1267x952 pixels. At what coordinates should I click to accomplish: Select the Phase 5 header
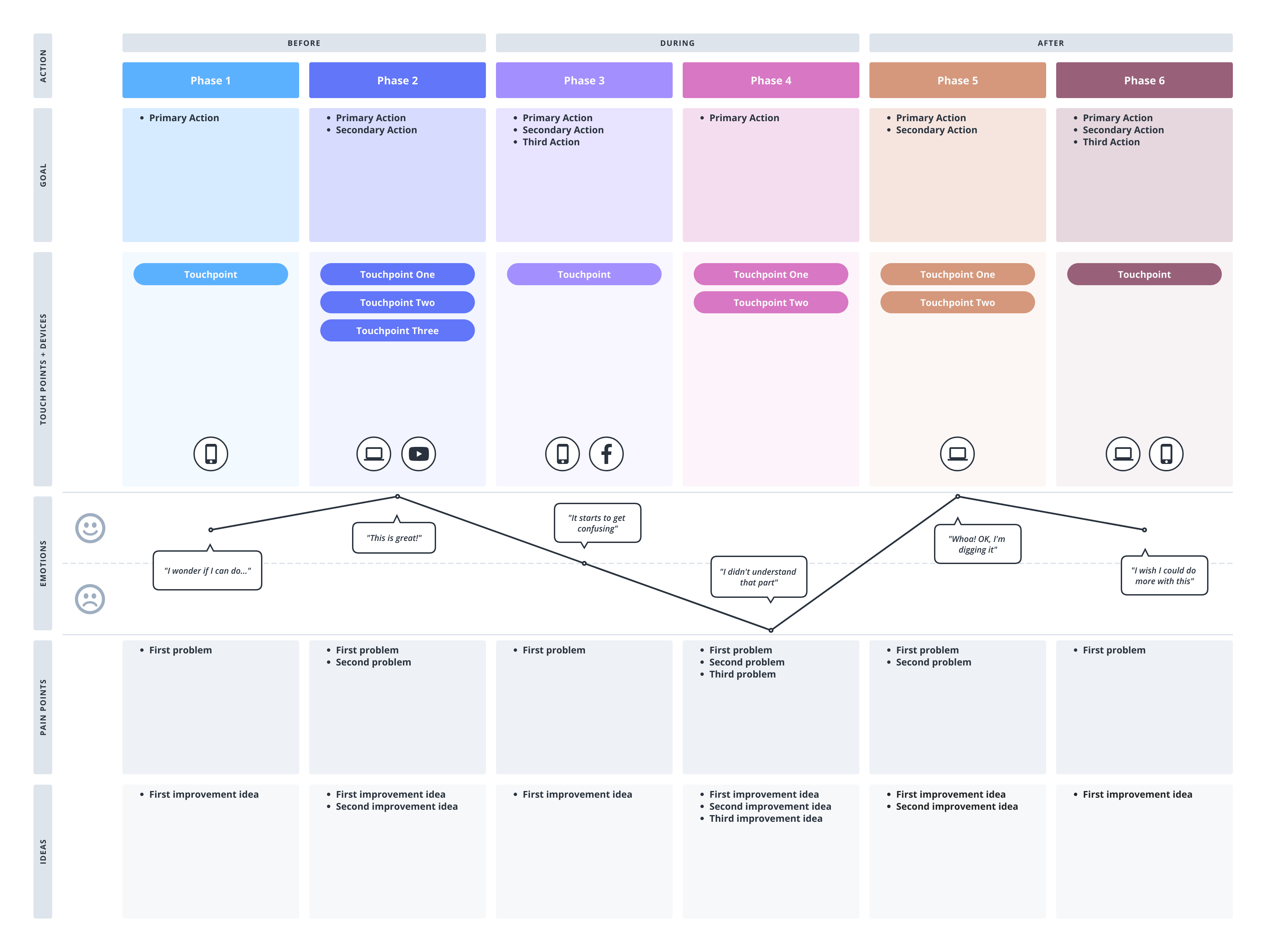pos(958,80)
